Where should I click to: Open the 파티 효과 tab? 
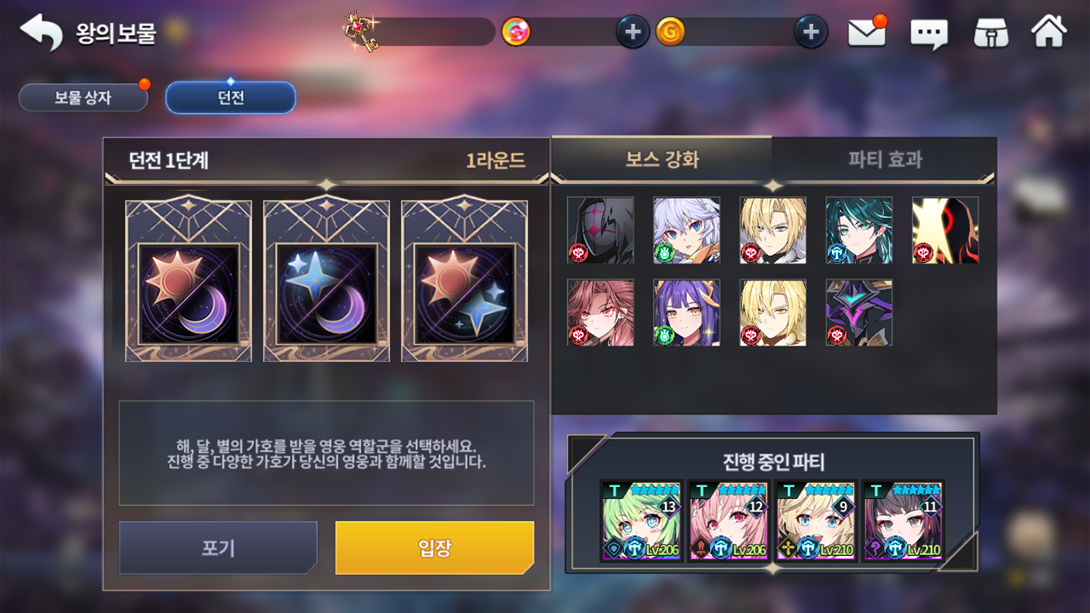tap(885, 159)
